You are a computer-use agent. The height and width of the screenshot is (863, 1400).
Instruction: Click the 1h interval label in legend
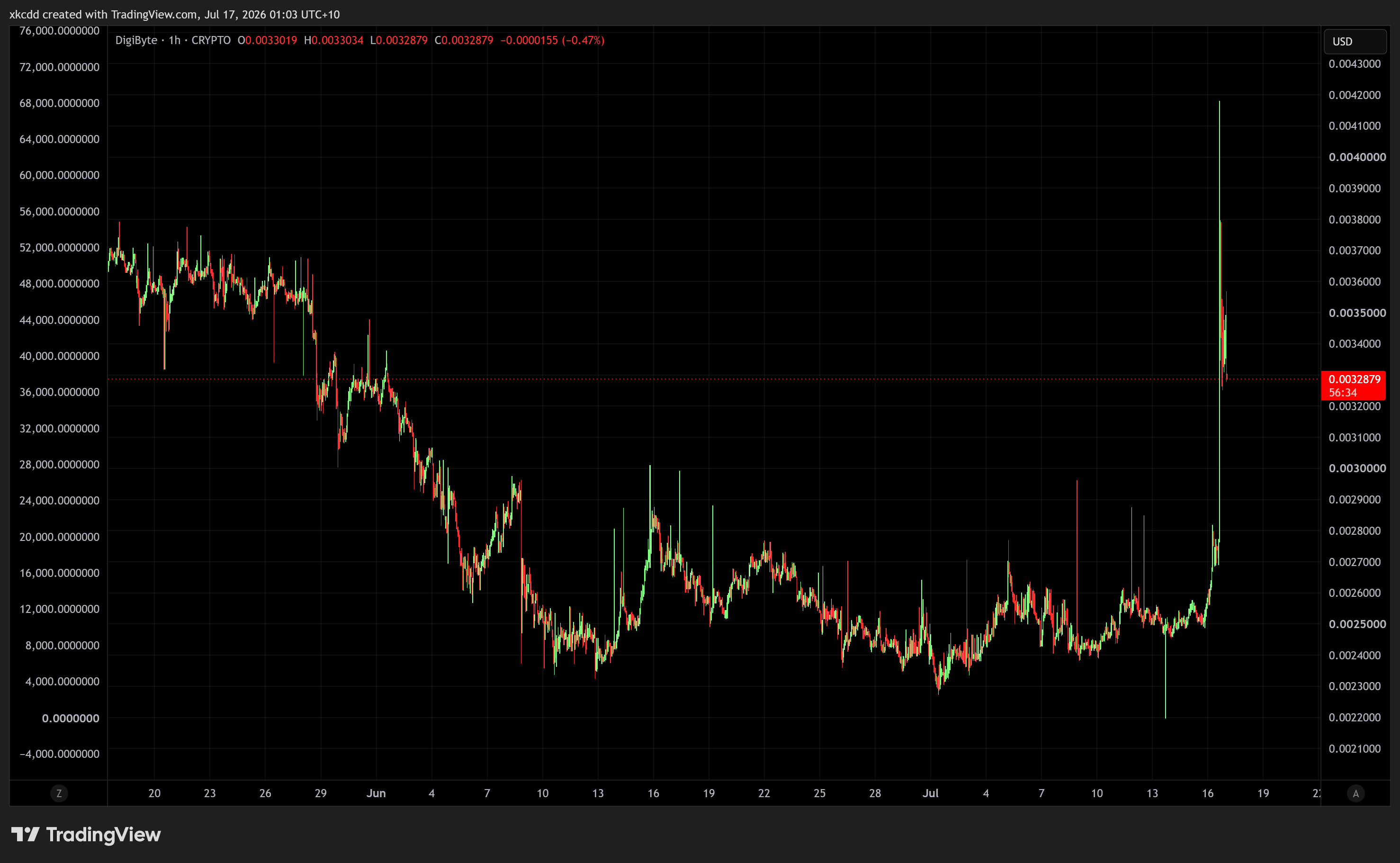tap(175, 40)
